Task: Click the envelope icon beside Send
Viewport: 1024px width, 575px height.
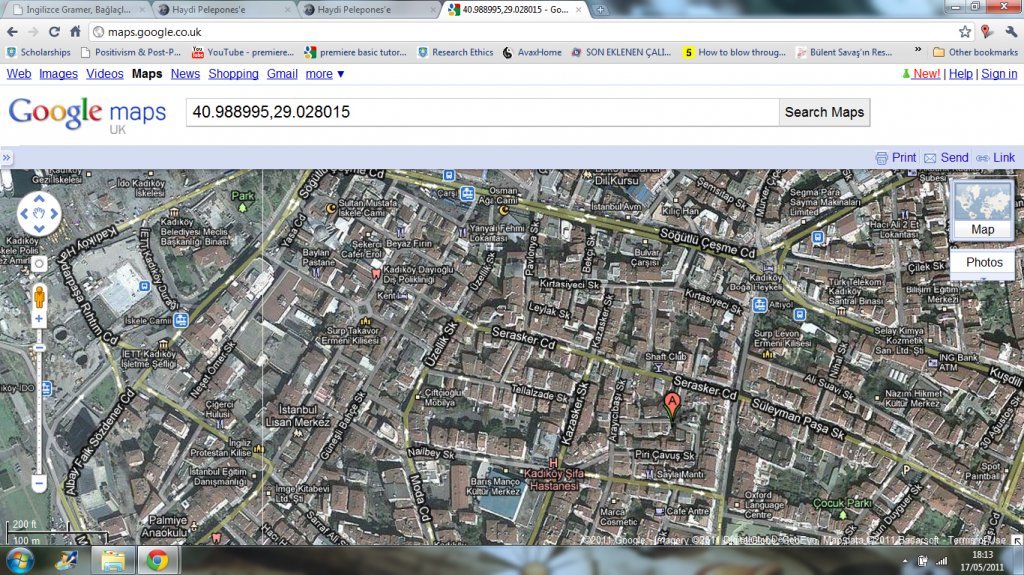Action: click(930, 158)
